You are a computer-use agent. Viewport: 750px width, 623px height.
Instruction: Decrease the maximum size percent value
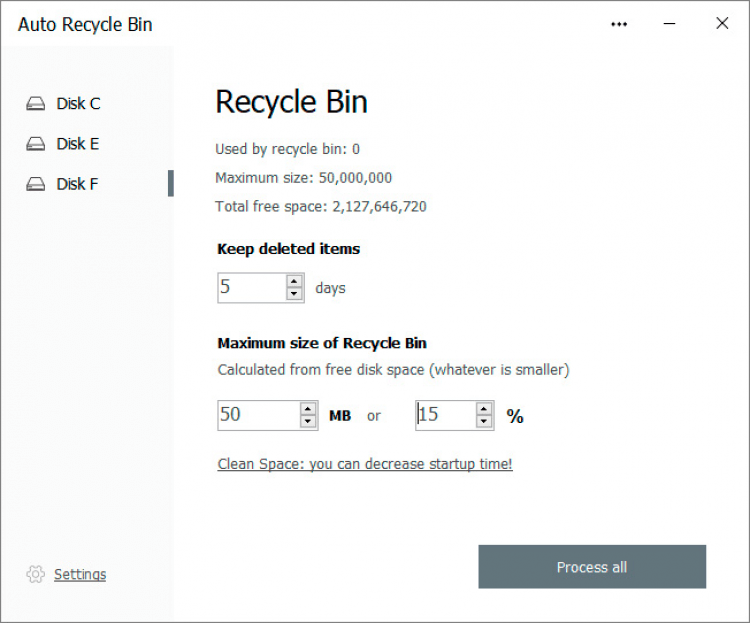pos(484,422)
